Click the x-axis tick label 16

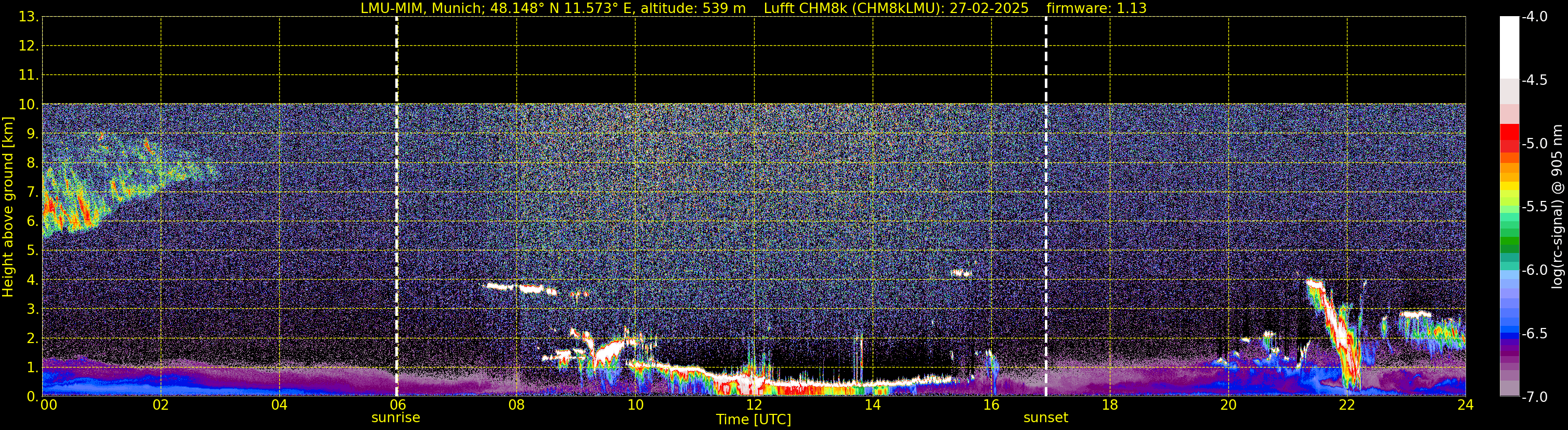991,405
